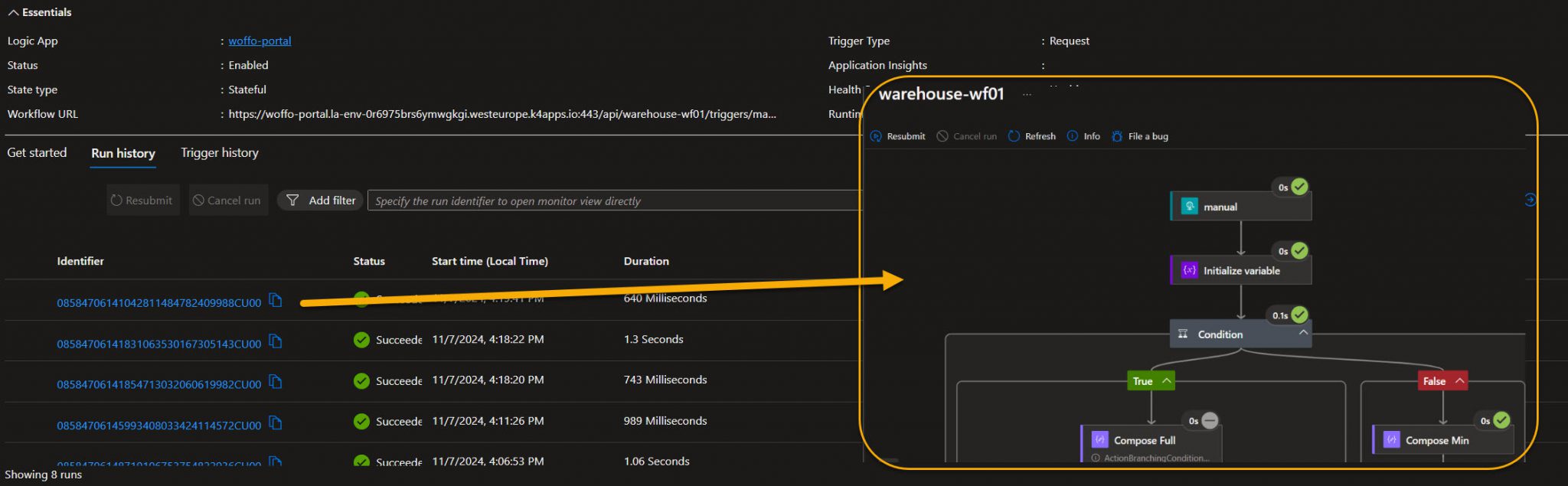
Task: Click the run identifier search field
Action: [612, 201]
